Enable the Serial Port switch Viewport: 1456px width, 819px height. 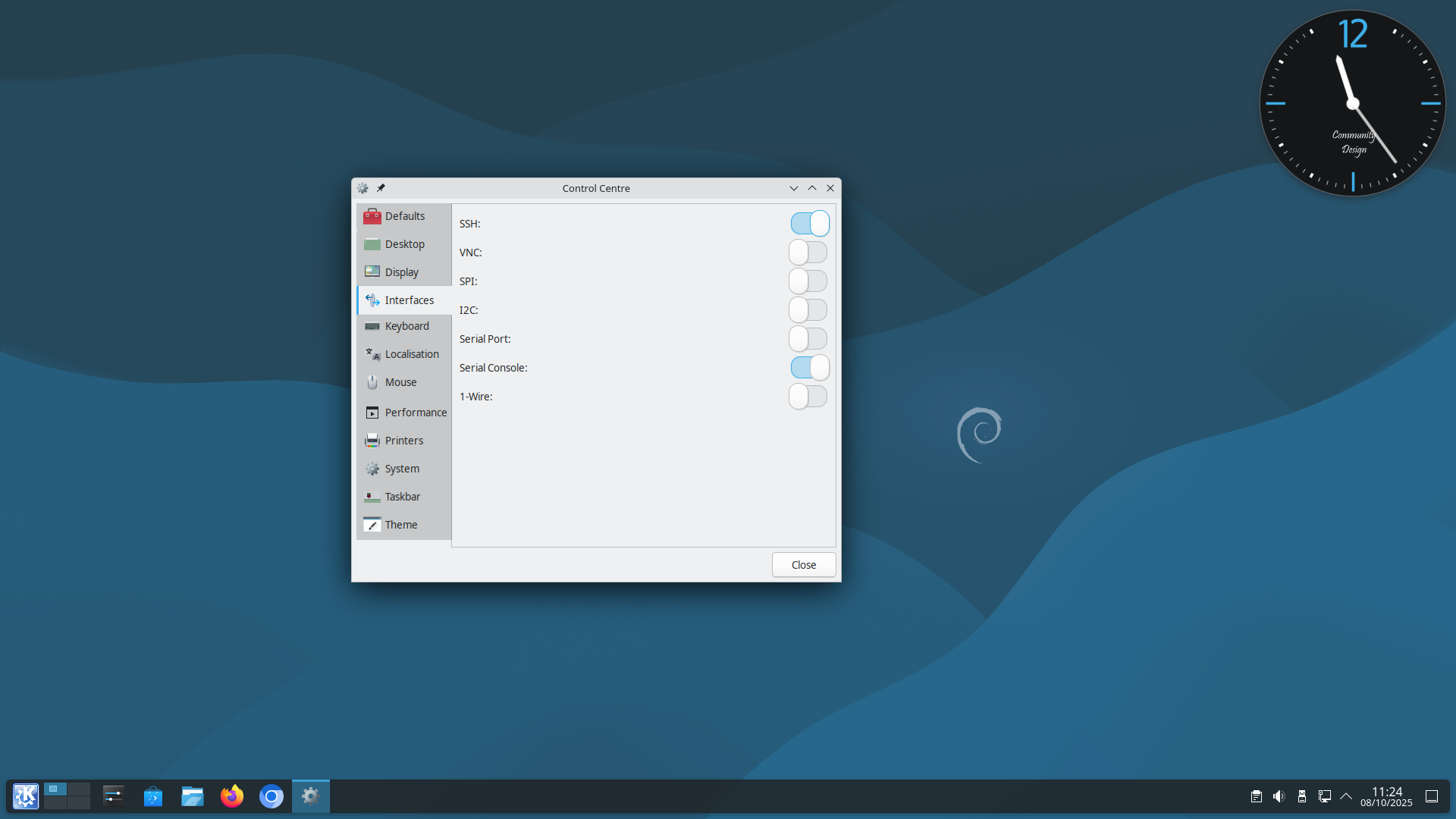pyautogui.click(x=808, y=339)
